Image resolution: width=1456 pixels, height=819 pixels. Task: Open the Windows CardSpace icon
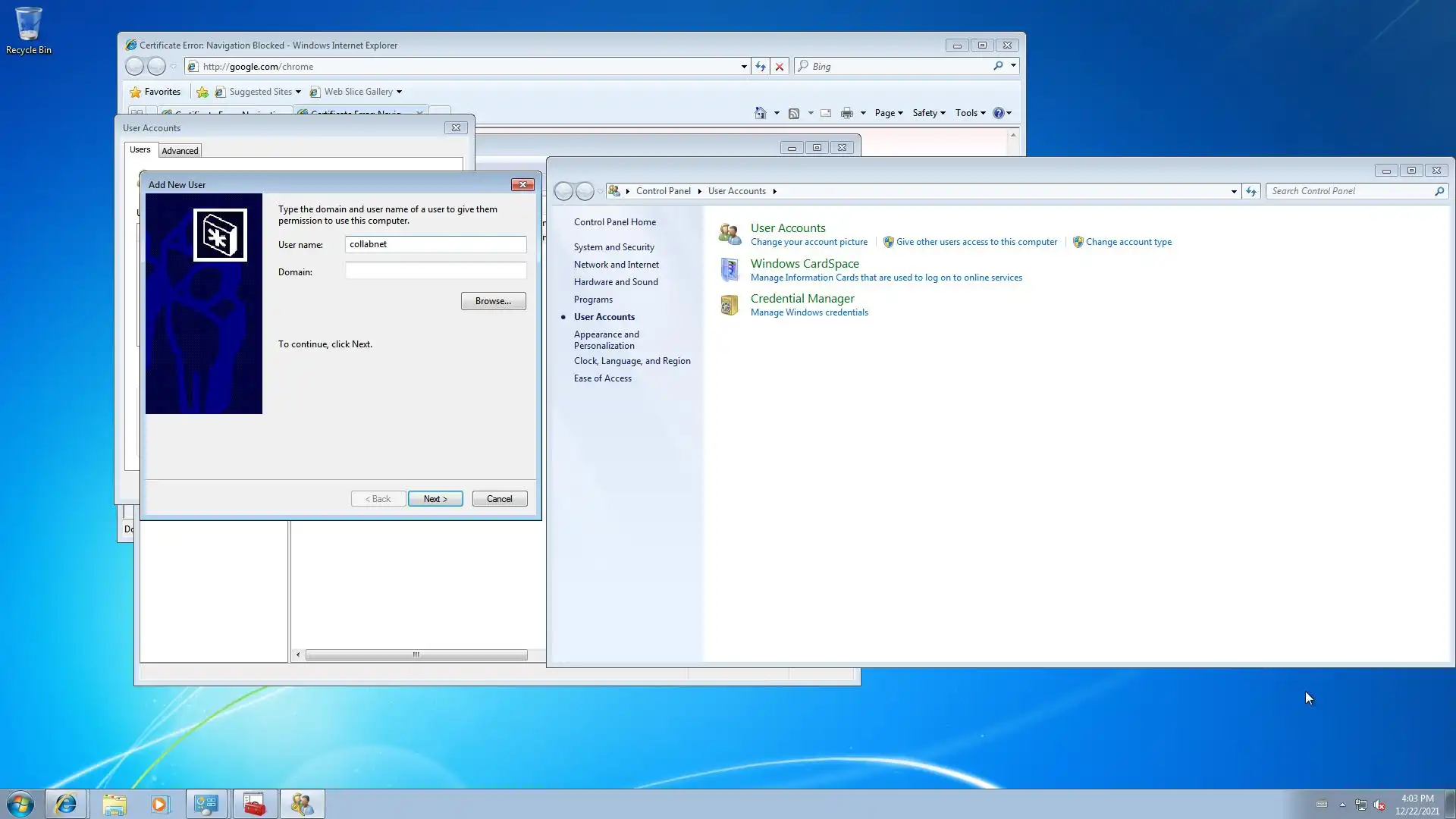tap(729, 269)
